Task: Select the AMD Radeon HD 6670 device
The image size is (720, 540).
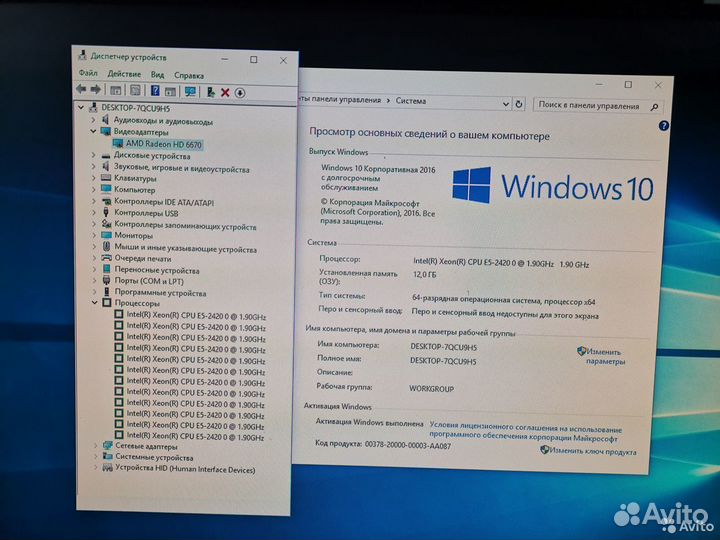Action: tap(163, 144)
